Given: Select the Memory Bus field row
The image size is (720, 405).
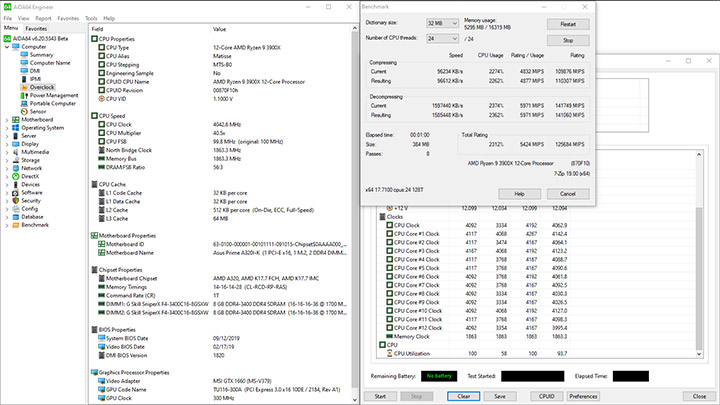Looking at the screenshot, I should click(x=219, y=159).
